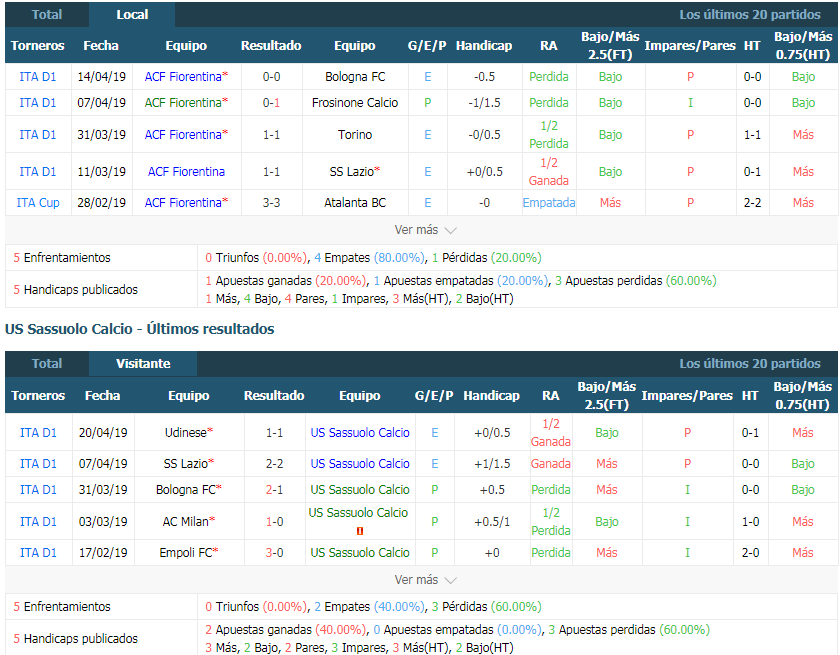
Task: Select the Visitante tab
Action: [x=143, y=364]
